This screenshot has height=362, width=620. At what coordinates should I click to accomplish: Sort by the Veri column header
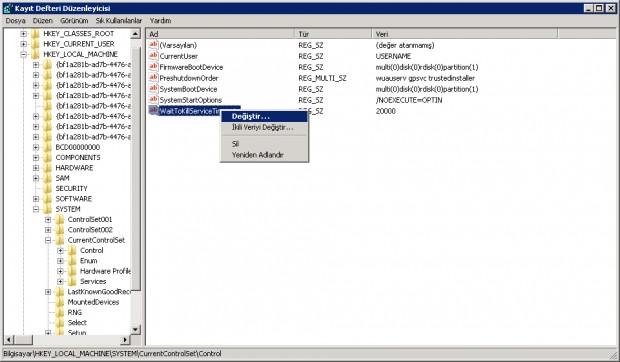465,34
